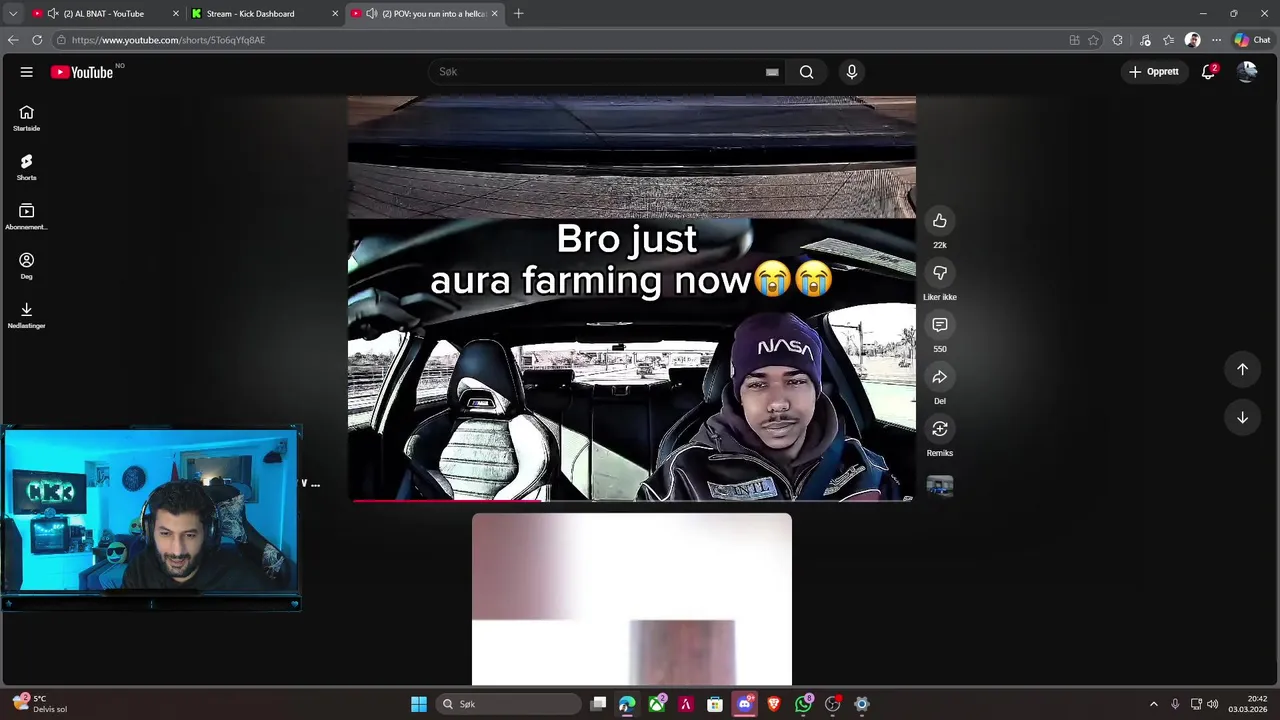Open Shorts in the YouTube sidebar
Viewport: 1280px width, 720px height.
tap(27, 167)
